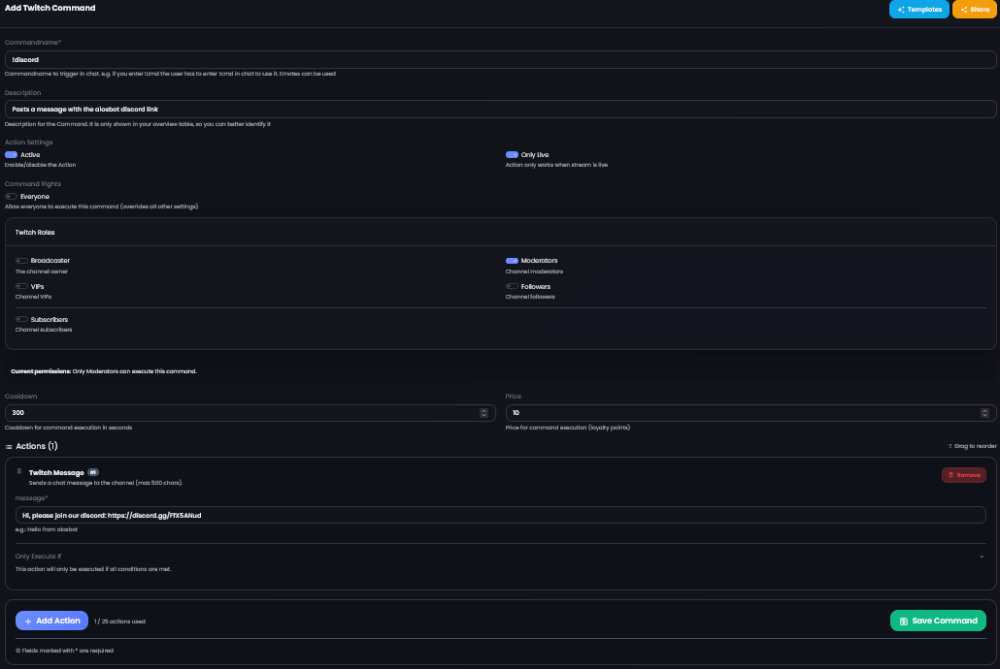Click the Actions list icon
Image resolution: width=1000 pixels, height=669 pixels.
coord(9,446)
